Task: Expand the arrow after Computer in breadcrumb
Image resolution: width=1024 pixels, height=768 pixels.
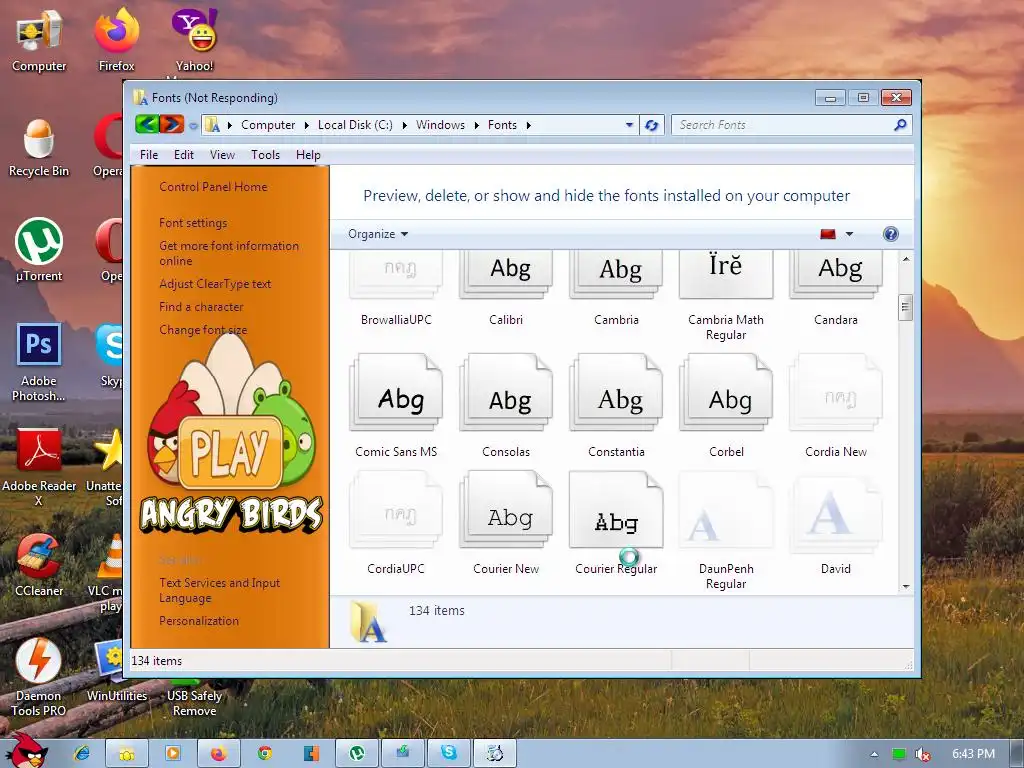Action: click(306, 125)
